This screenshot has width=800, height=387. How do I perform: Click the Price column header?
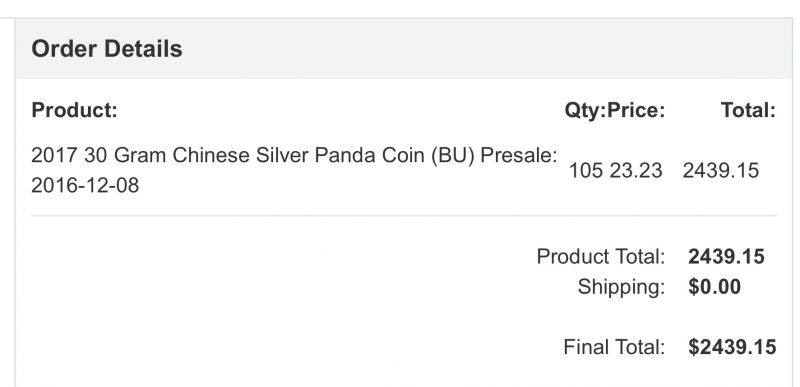(635, 110)
